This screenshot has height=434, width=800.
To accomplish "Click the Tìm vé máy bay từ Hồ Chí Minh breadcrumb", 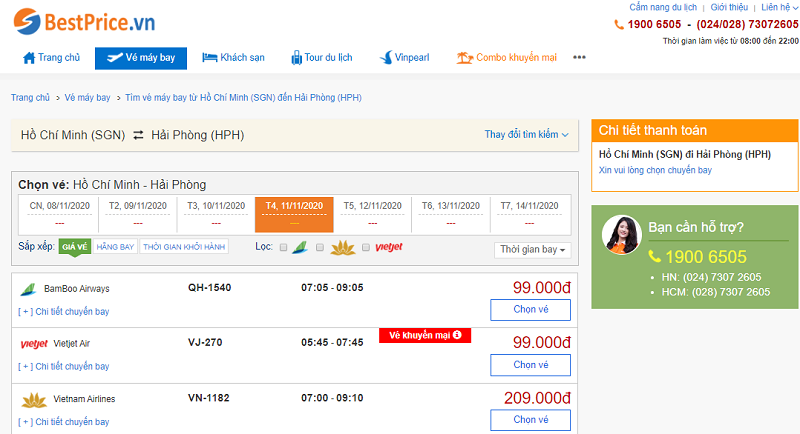I will pos(243,97).
